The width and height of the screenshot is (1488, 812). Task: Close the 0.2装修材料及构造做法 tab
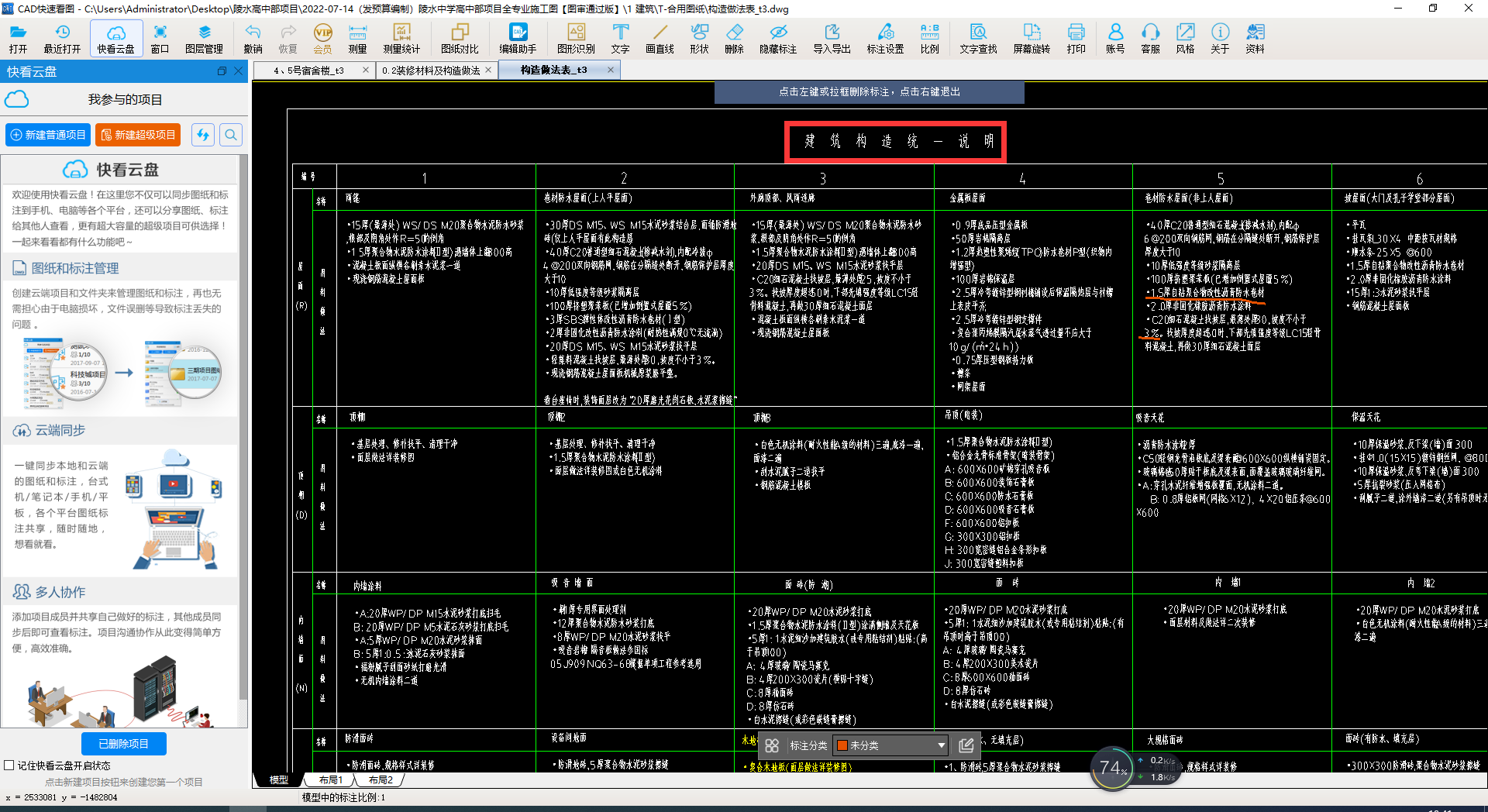[488, 70]
